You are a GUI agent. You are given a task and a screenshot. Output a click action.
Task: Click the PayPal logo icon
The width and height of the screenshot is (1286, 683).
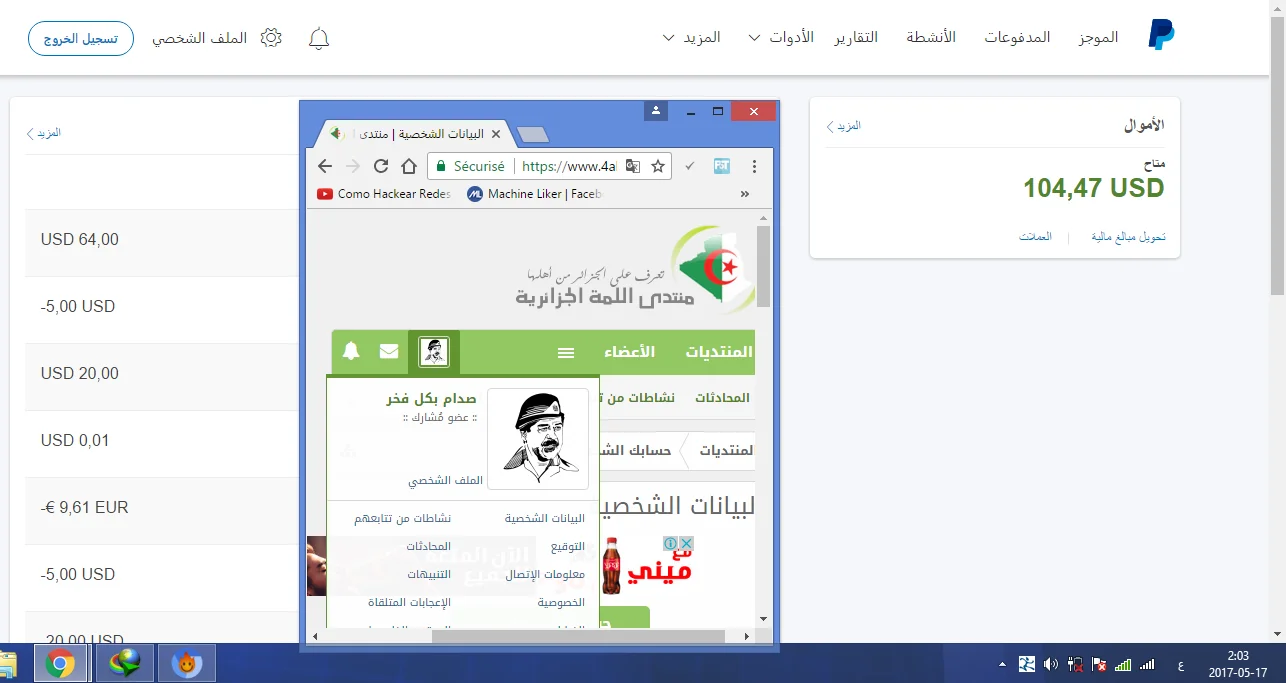click(x=1161, y=37)
